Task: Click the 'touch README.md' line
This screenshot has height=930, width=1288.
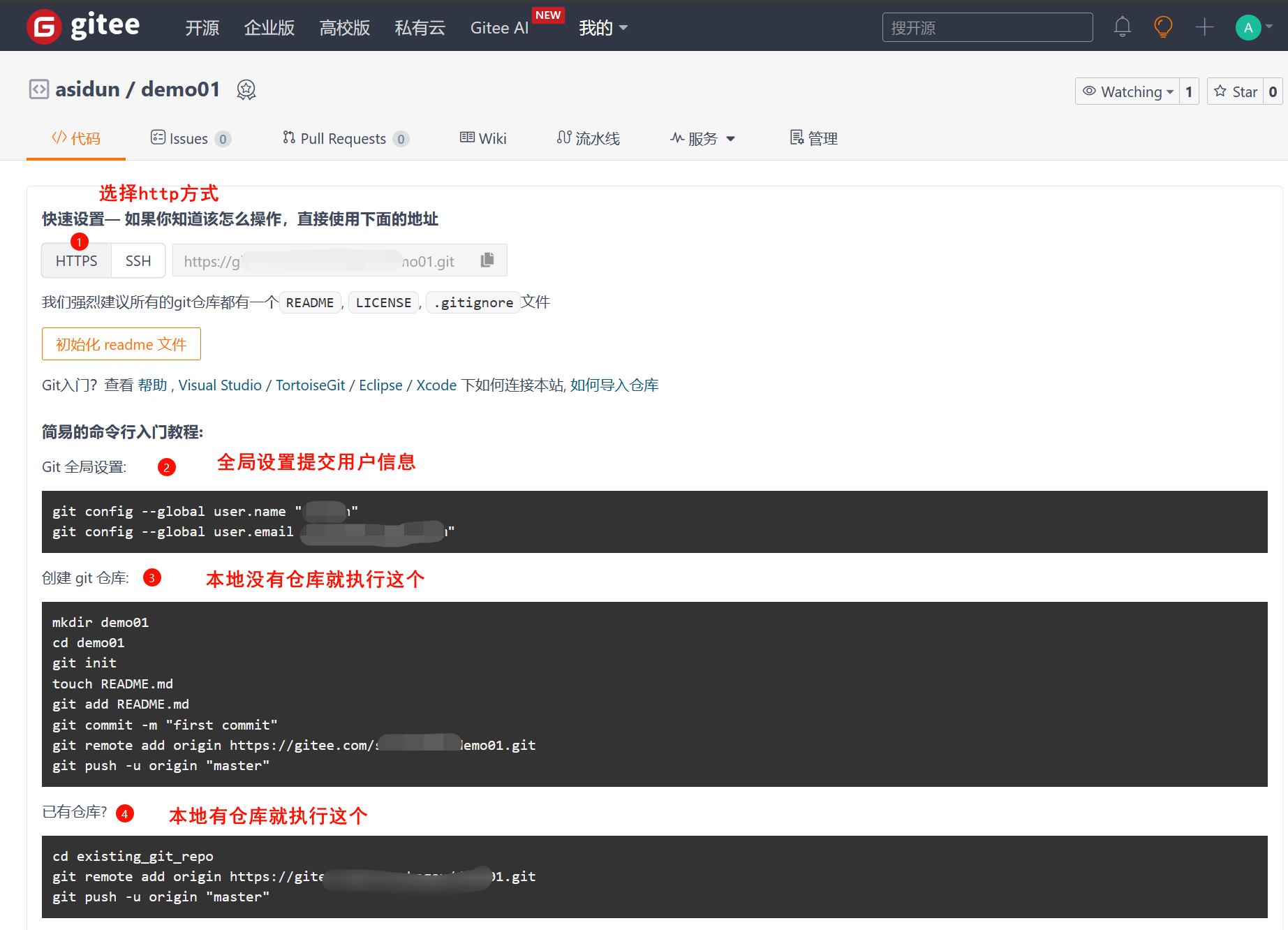Action: coord(112,684)
